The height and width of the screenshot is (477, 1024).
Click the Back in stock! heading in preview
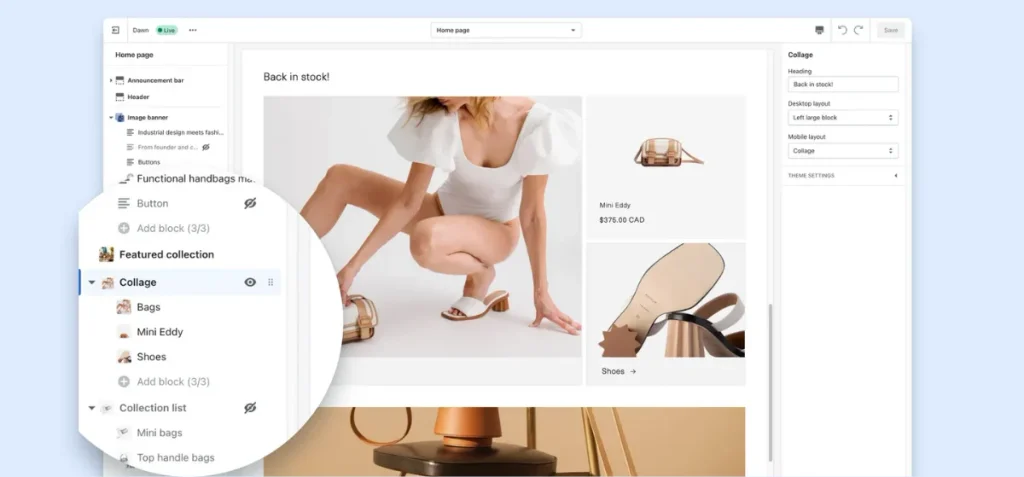[x=296, y=77]
